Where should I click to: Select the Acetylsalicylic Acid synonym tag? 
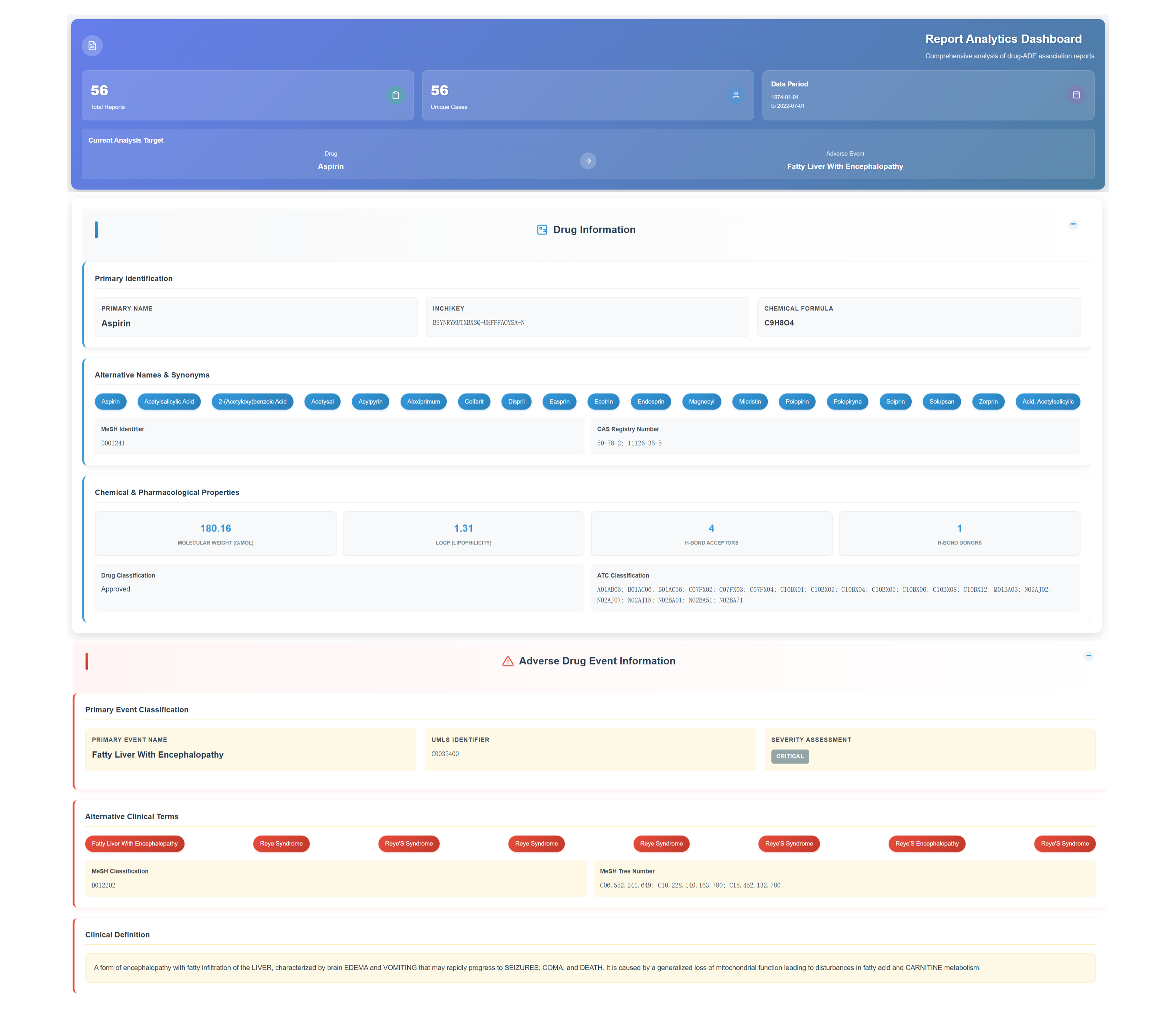click(169, 401)
